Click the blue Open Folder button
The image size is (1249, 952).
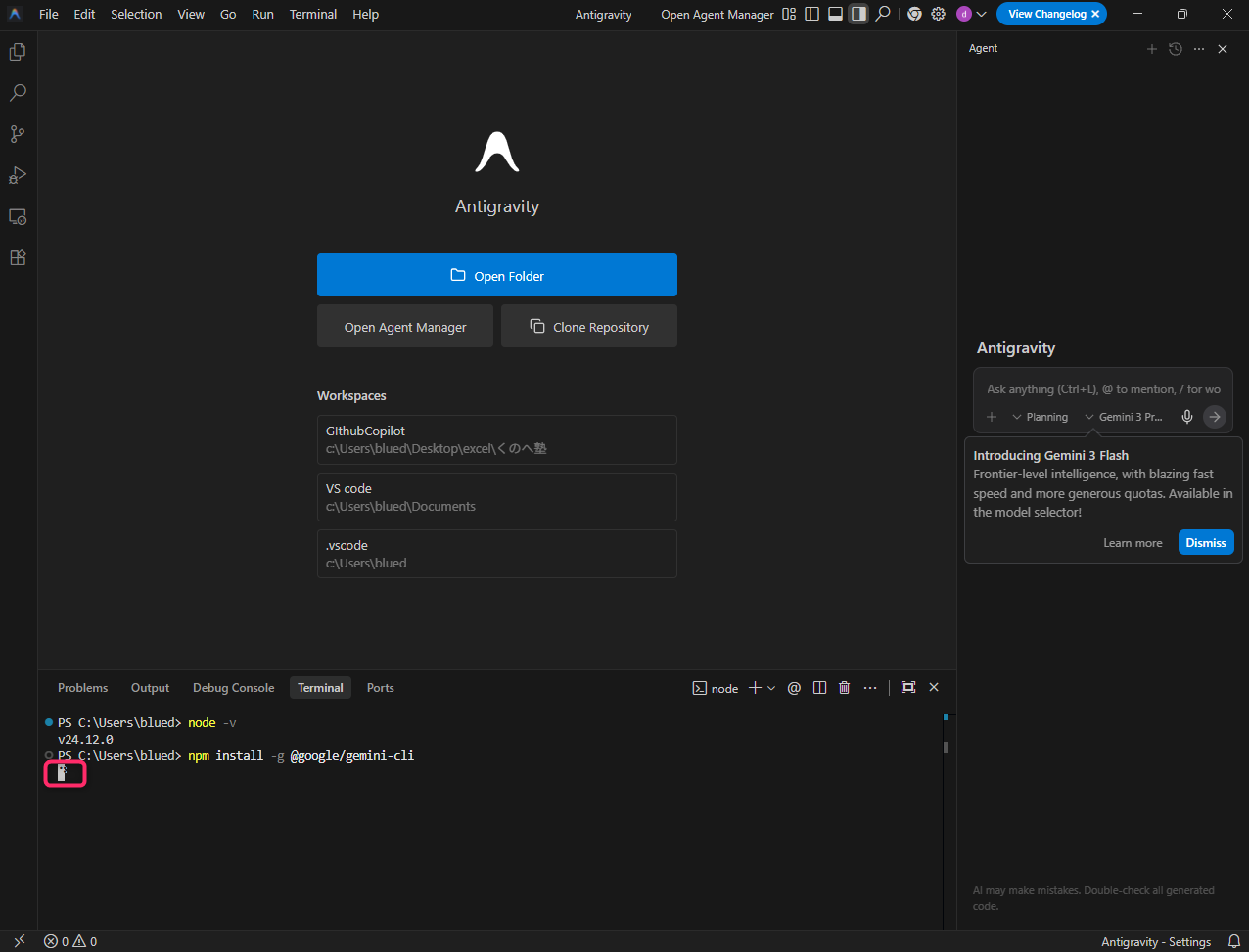pyautogui.click(x=496, y=275)
